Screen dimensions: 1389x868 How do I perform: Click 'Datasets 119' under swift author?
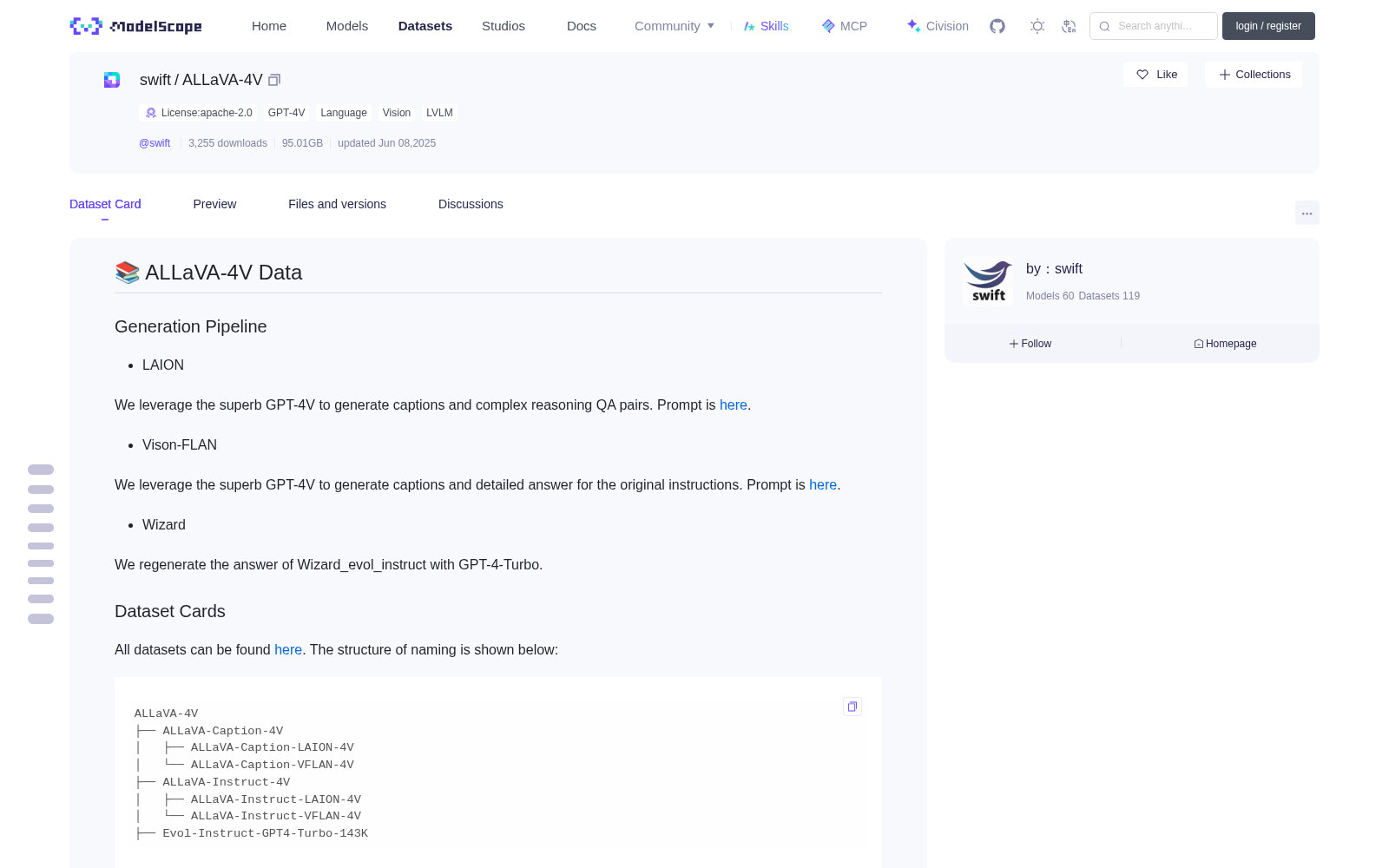point(1109,296)
